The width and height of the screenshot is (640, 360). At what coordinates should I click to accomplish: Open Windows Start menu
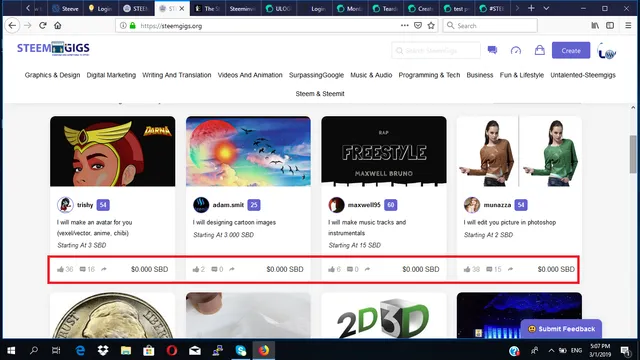(x=11, y=350)
